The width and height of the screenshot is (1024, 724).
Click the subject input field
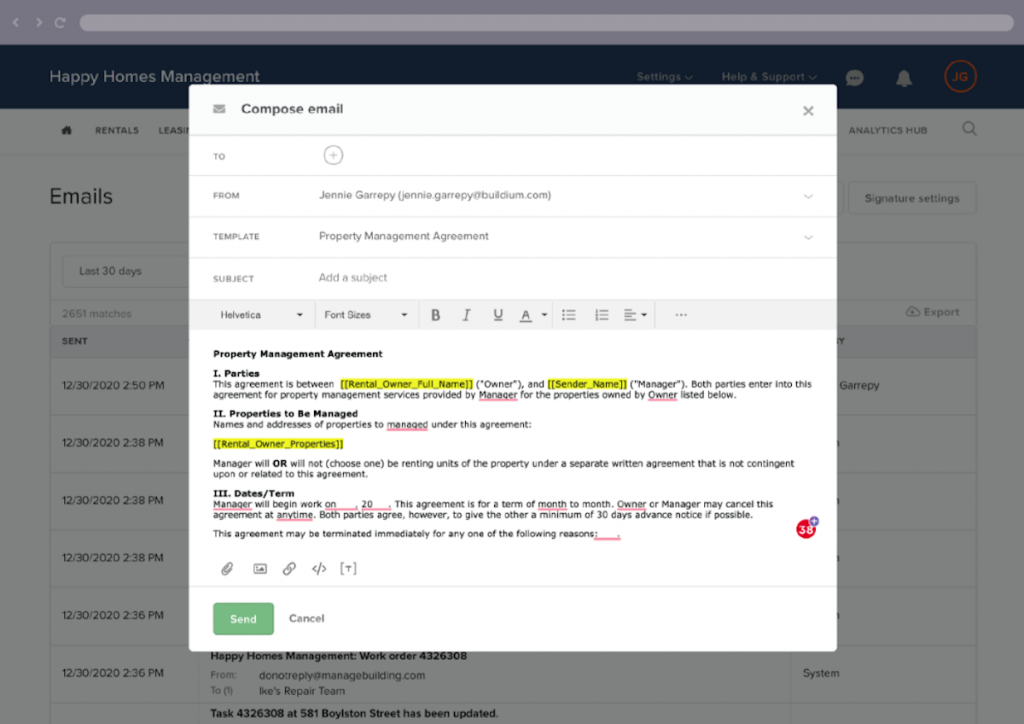(560, 278)
